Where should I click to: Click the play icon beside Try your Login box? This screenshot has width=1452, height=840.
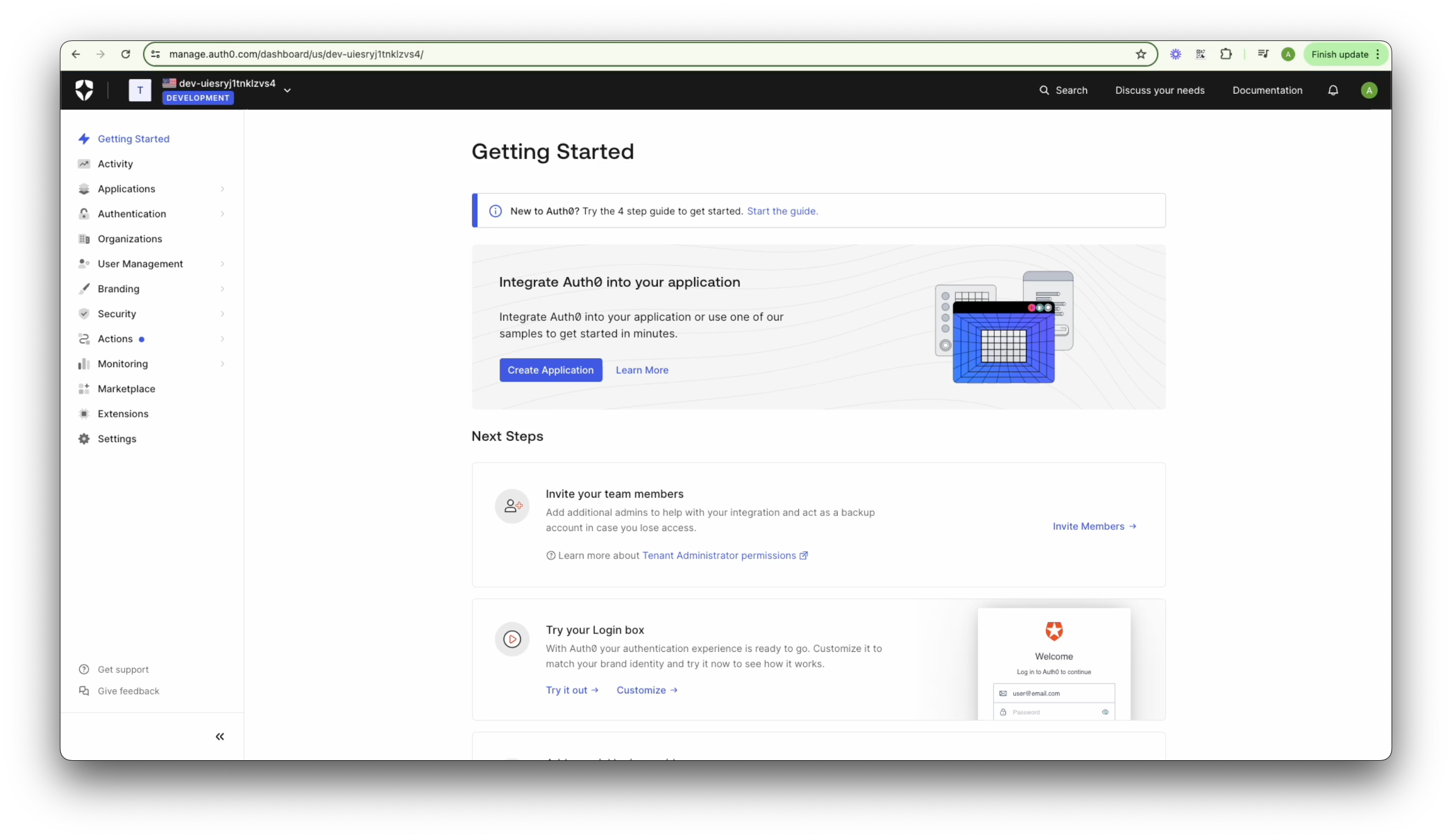click(x=512, y=639)
